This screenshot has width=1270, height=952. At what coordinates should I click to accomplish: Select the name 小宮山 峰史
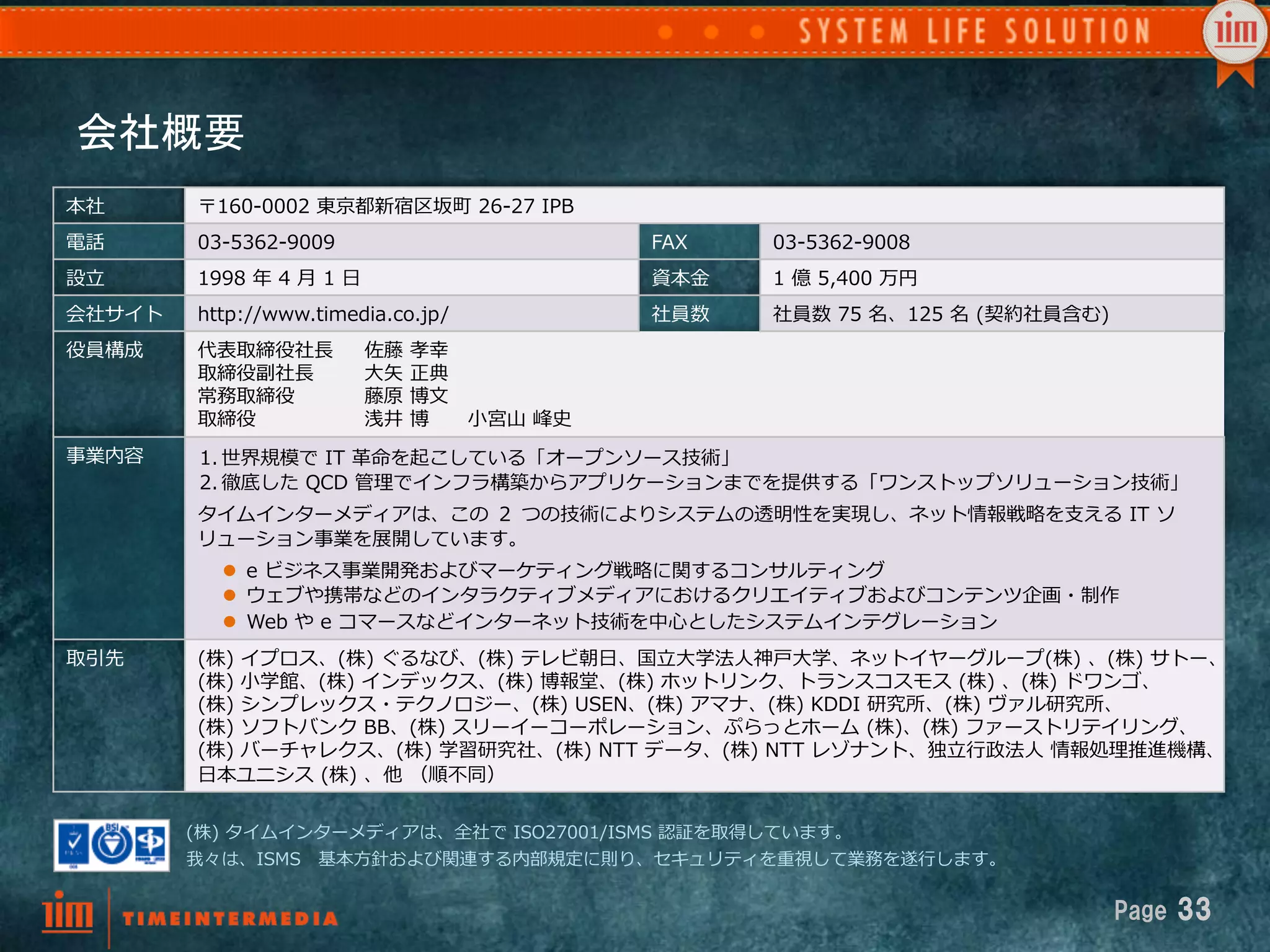[x=520, y=418]
